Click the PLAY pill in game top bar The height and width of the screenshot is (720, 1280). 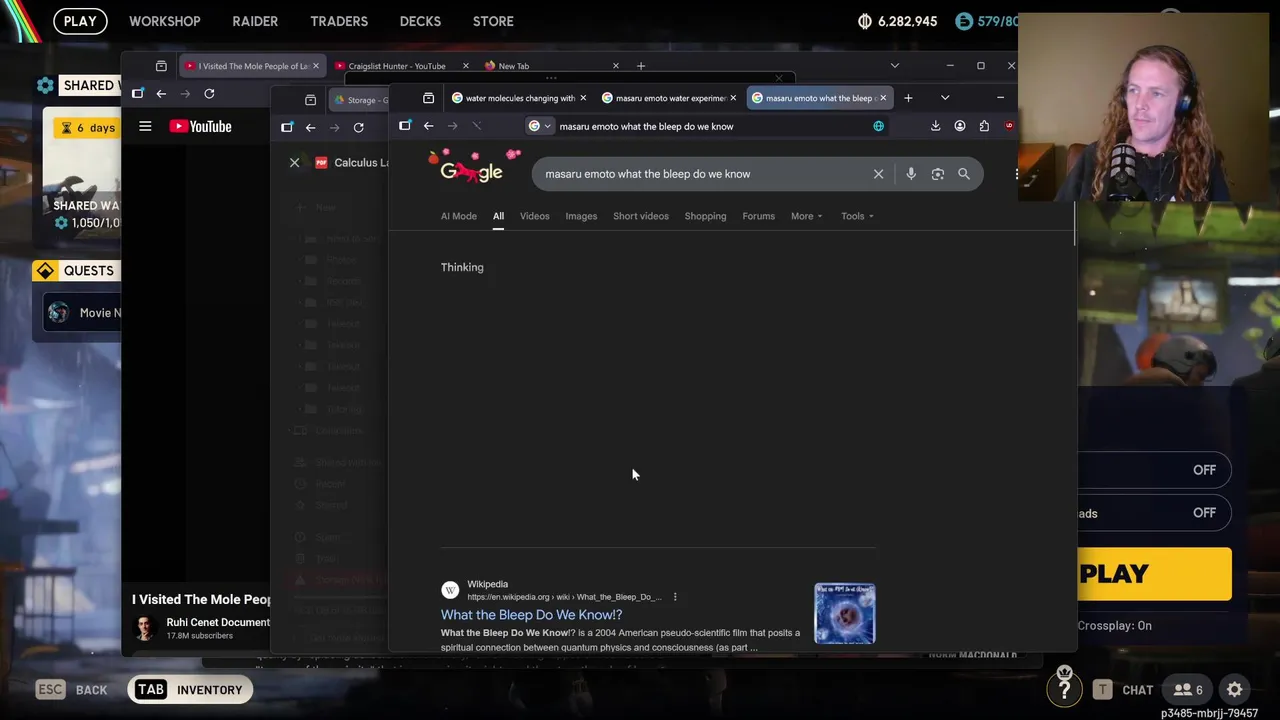pos(80,21)
